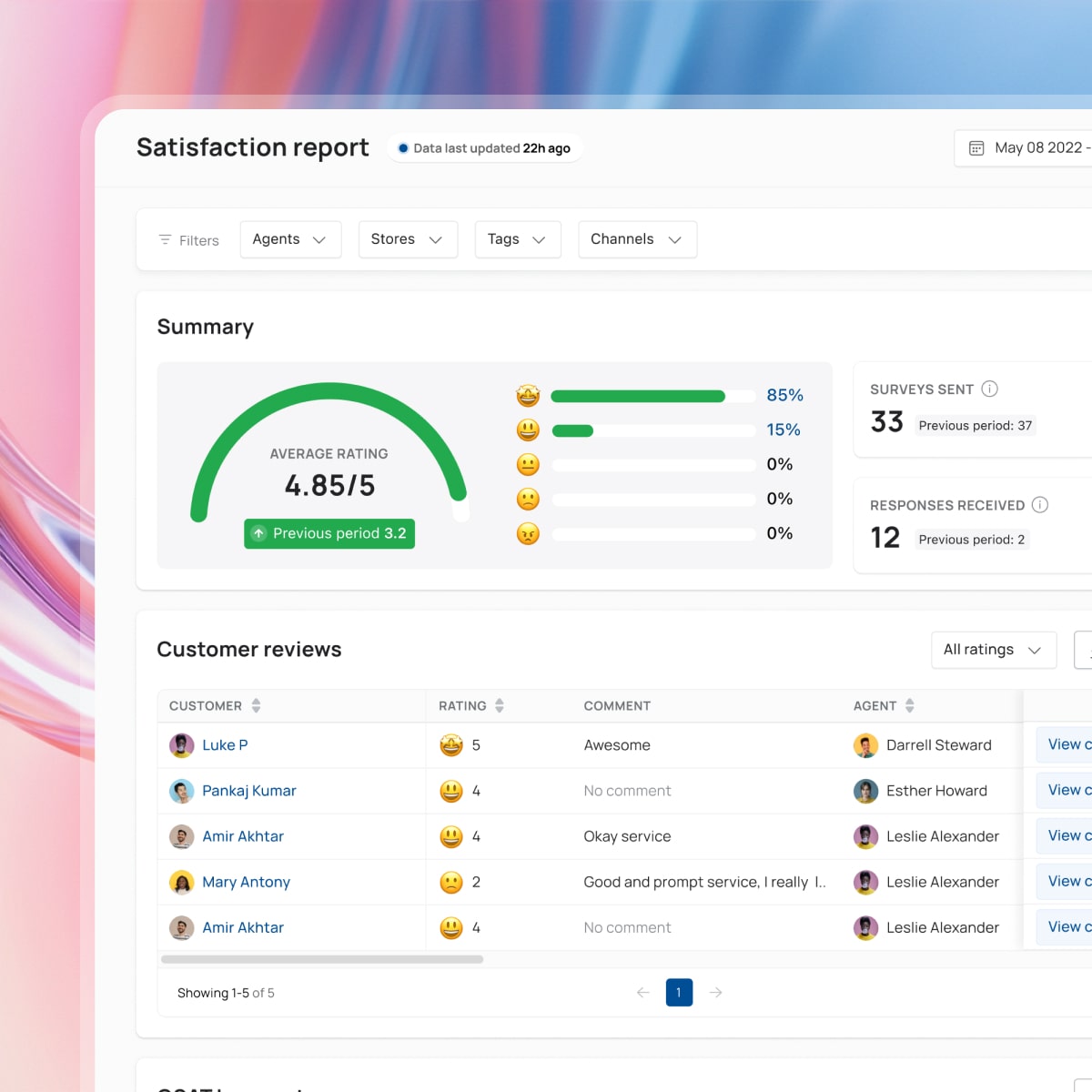Click 'Good and prompt service' truncated comment
The width and height of the screenshot is (1092, 1092).
705,882
